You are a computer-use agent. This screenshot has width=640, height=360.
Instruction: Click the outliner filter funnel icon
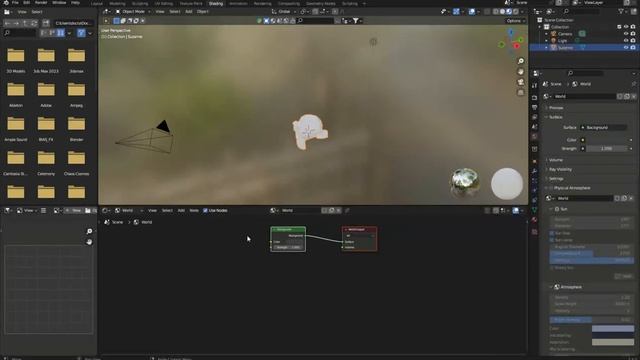coord(621,11)
